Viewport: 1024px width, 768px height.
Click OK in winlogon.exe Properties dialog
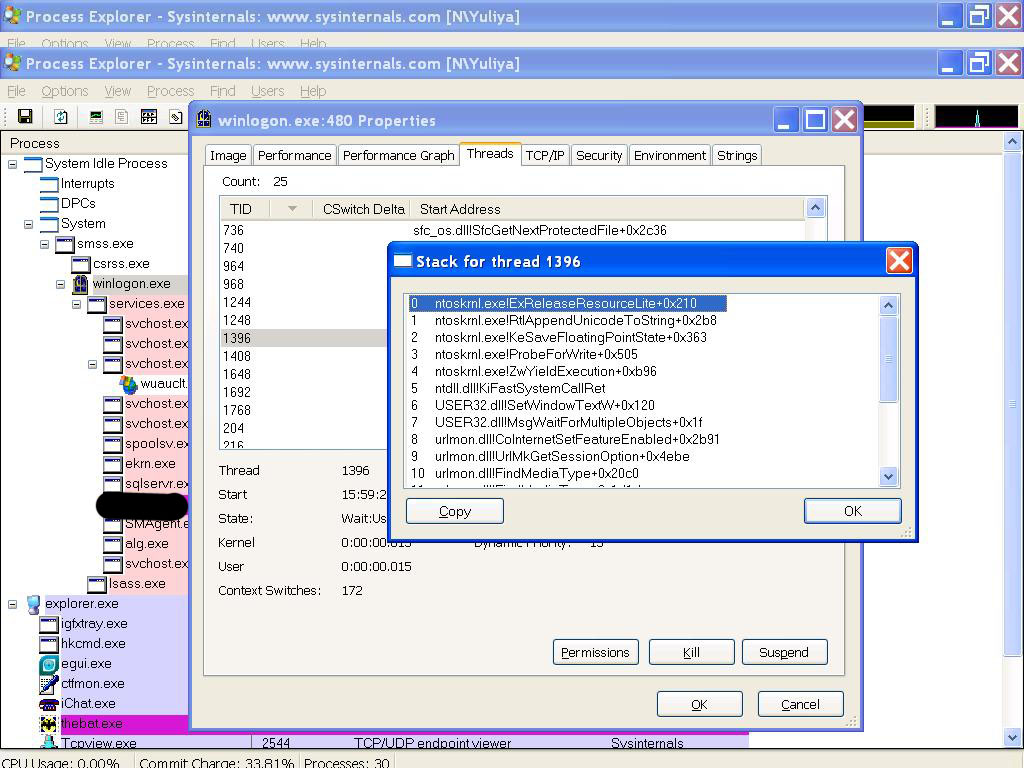coord(699,704)
